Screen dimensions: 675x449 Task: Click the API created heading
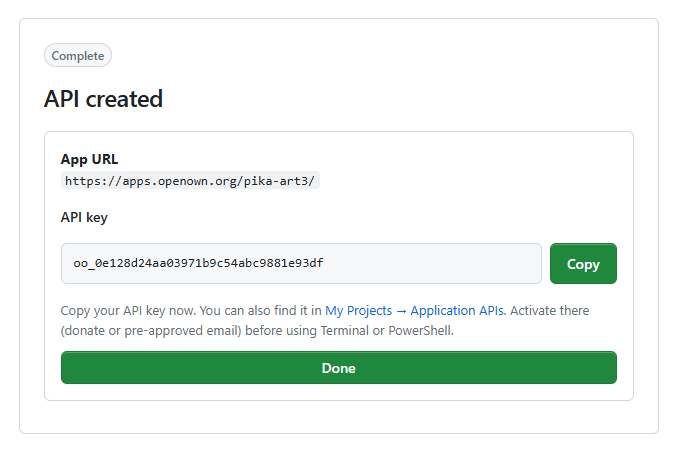pos(103,99)
